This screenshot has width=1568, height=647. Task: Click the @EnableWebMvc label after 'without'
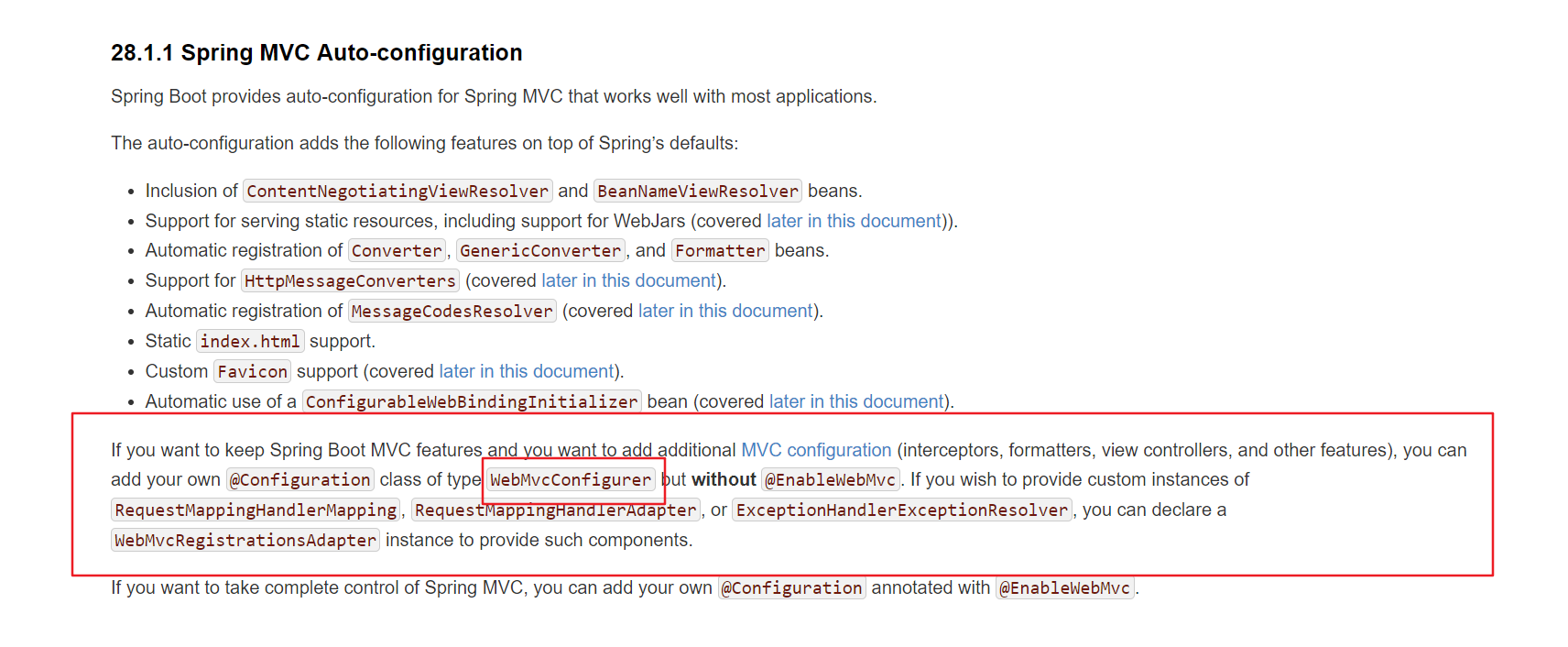click(x=831, y=479)
